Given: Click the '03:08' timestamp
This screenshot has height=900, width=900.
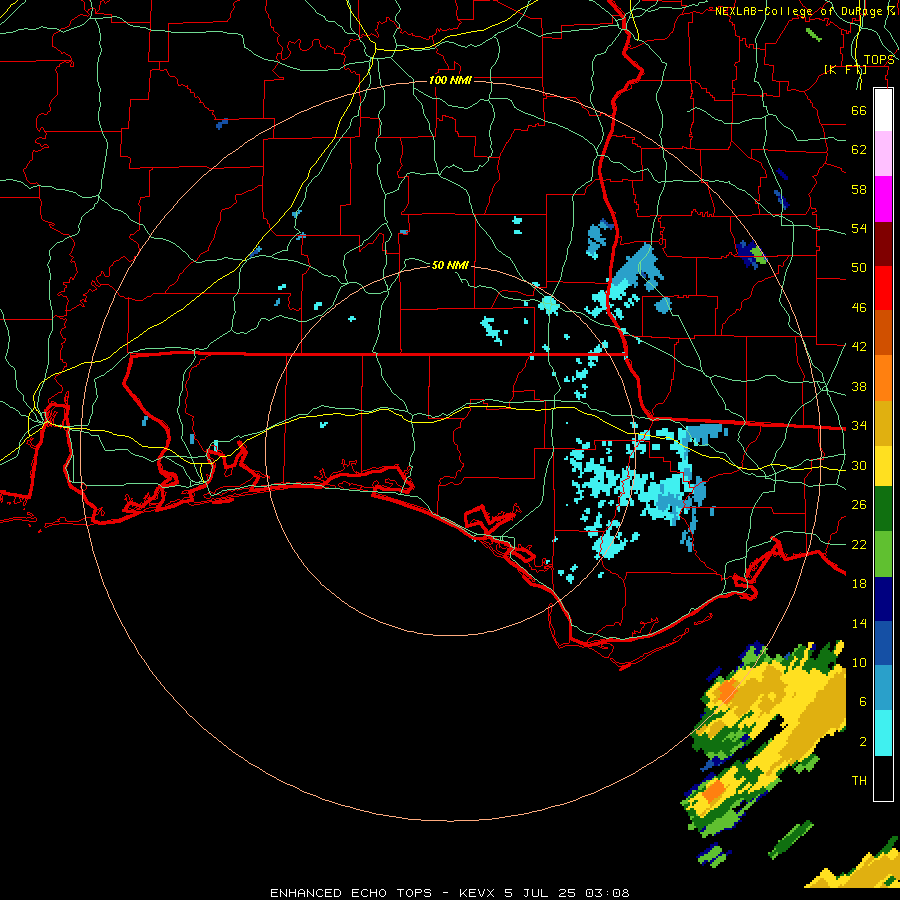Looking at the screenshot, I should tap(607, 893).
